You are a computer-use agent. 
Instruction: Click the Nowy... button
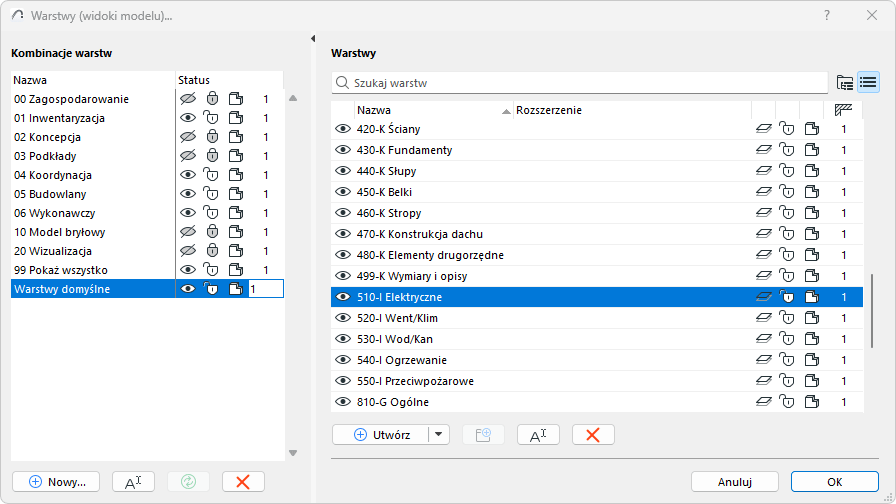56,482
